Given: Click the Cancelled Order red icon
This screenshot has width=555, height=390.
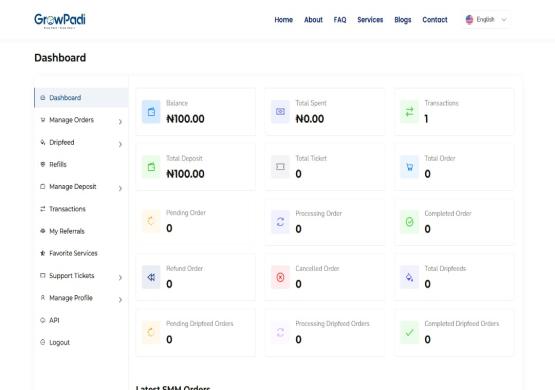Looking at the screenshot, I should pyautogui.click(x=280, y=277).
